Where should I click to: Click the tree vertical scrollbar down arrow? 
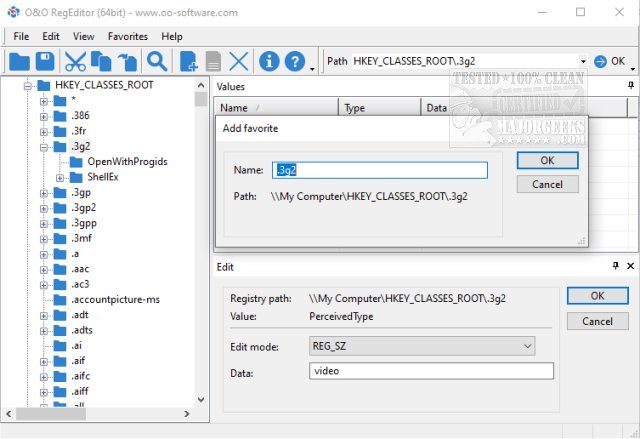201,400
